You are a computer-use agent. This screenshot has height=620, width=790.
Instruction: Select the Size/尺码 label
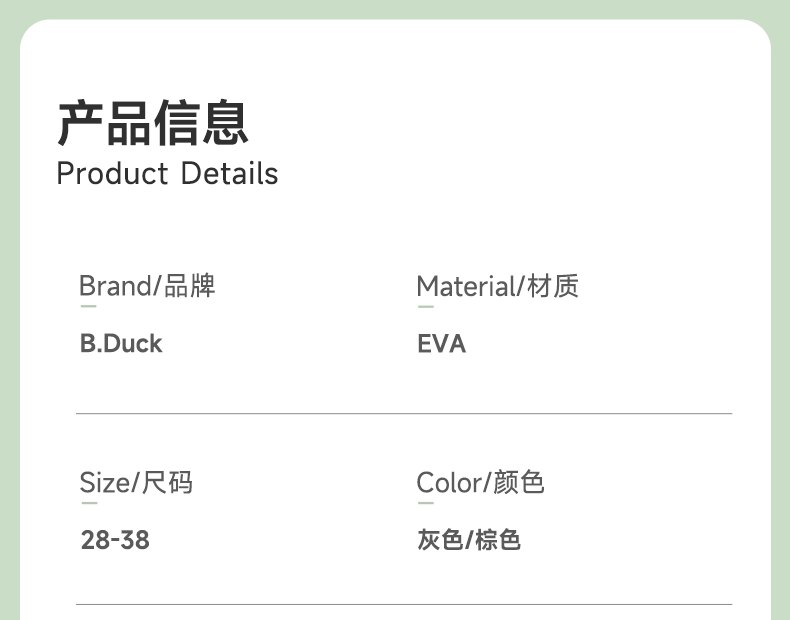[136, 483]
